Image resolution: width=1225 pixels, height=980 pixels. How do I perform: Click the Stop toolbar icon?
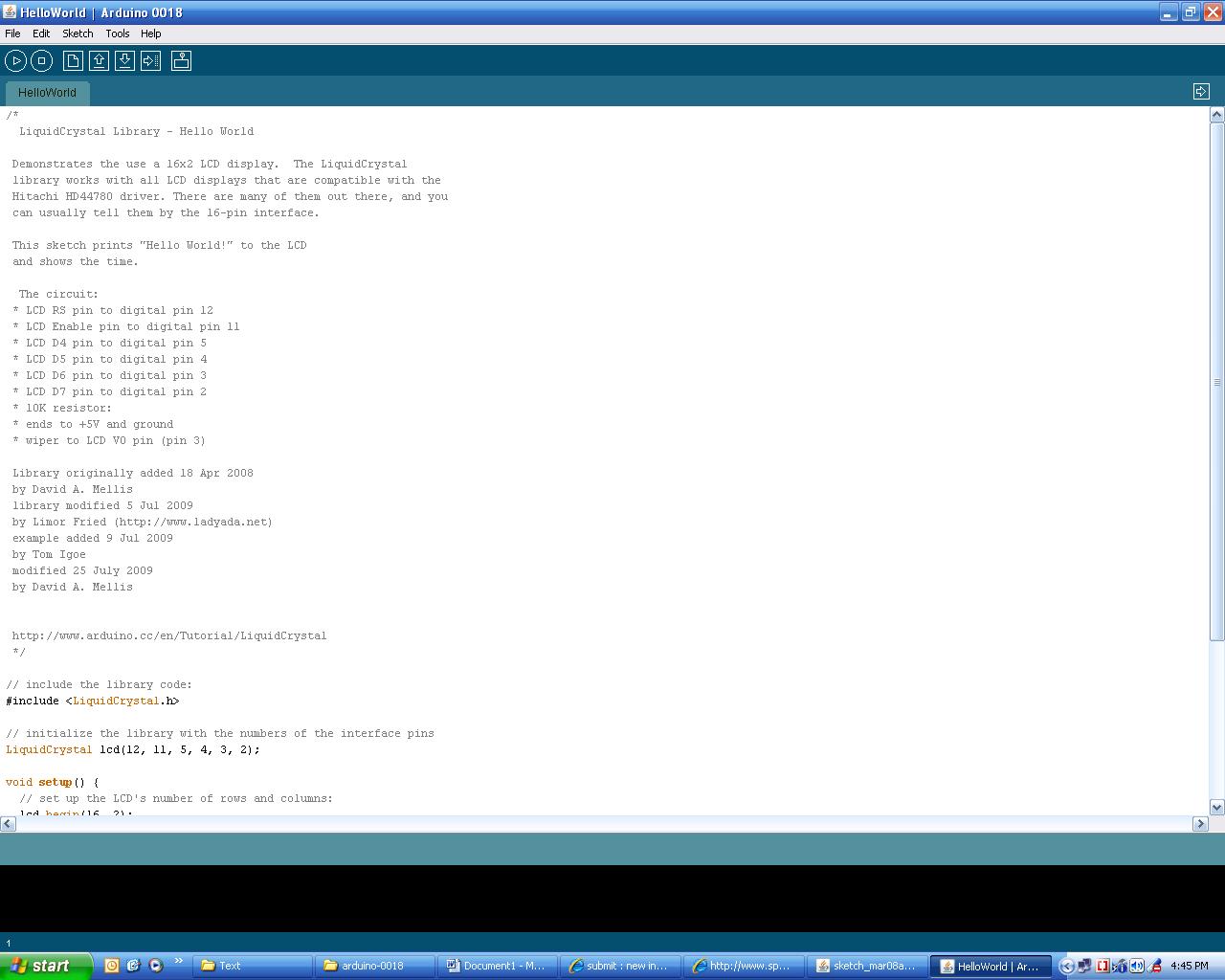(x=42, y=61)
